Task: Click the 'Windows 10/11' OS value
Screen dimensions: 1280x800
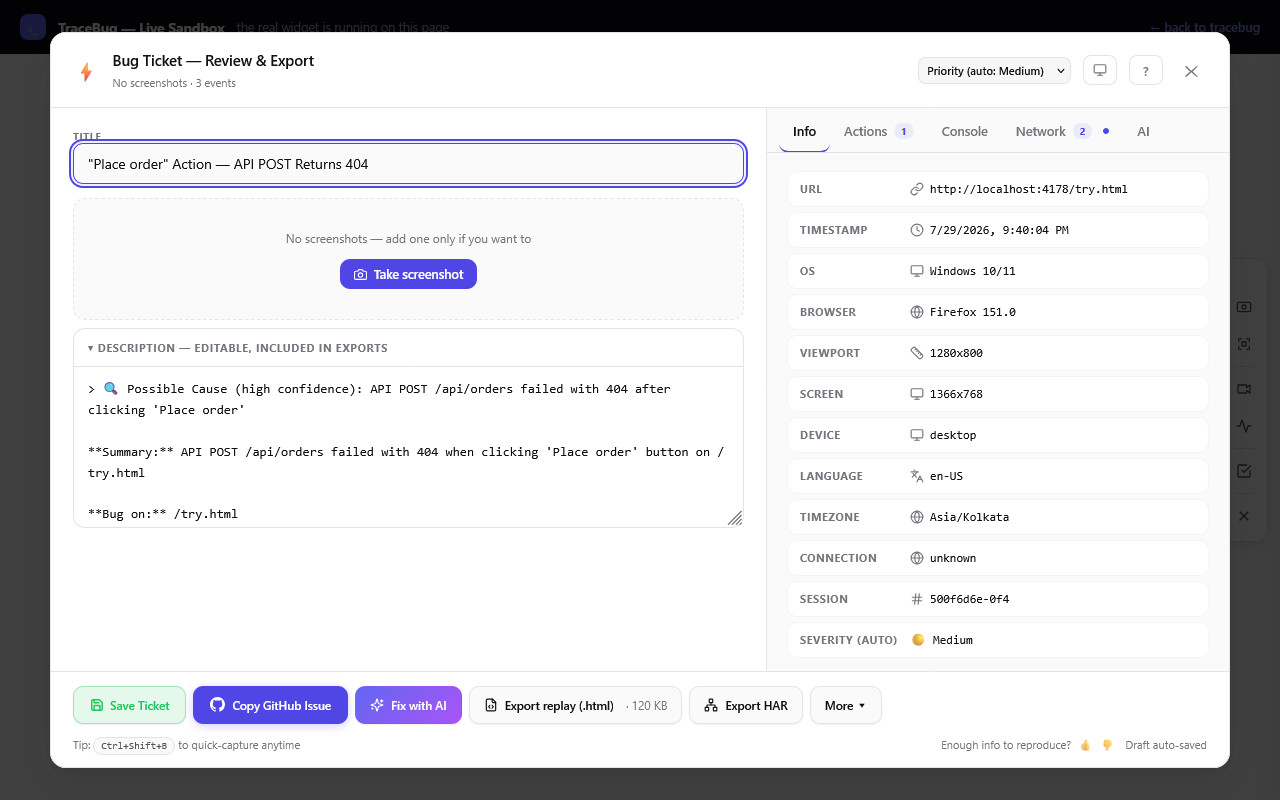Action: click(x=972, y=271)
